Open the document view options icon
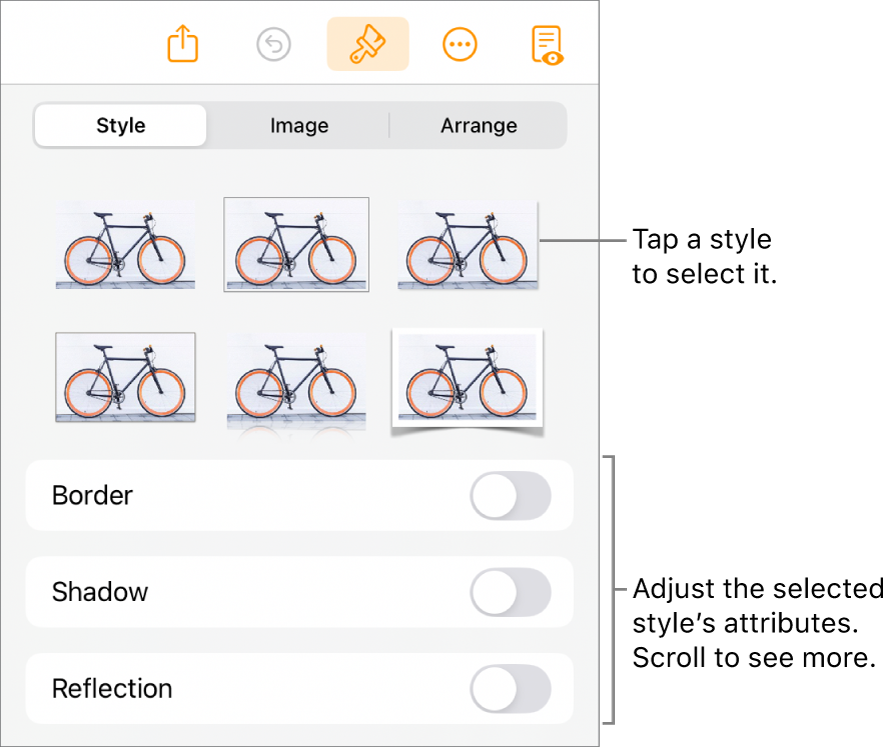894x748 pixels. coord(547,45)
